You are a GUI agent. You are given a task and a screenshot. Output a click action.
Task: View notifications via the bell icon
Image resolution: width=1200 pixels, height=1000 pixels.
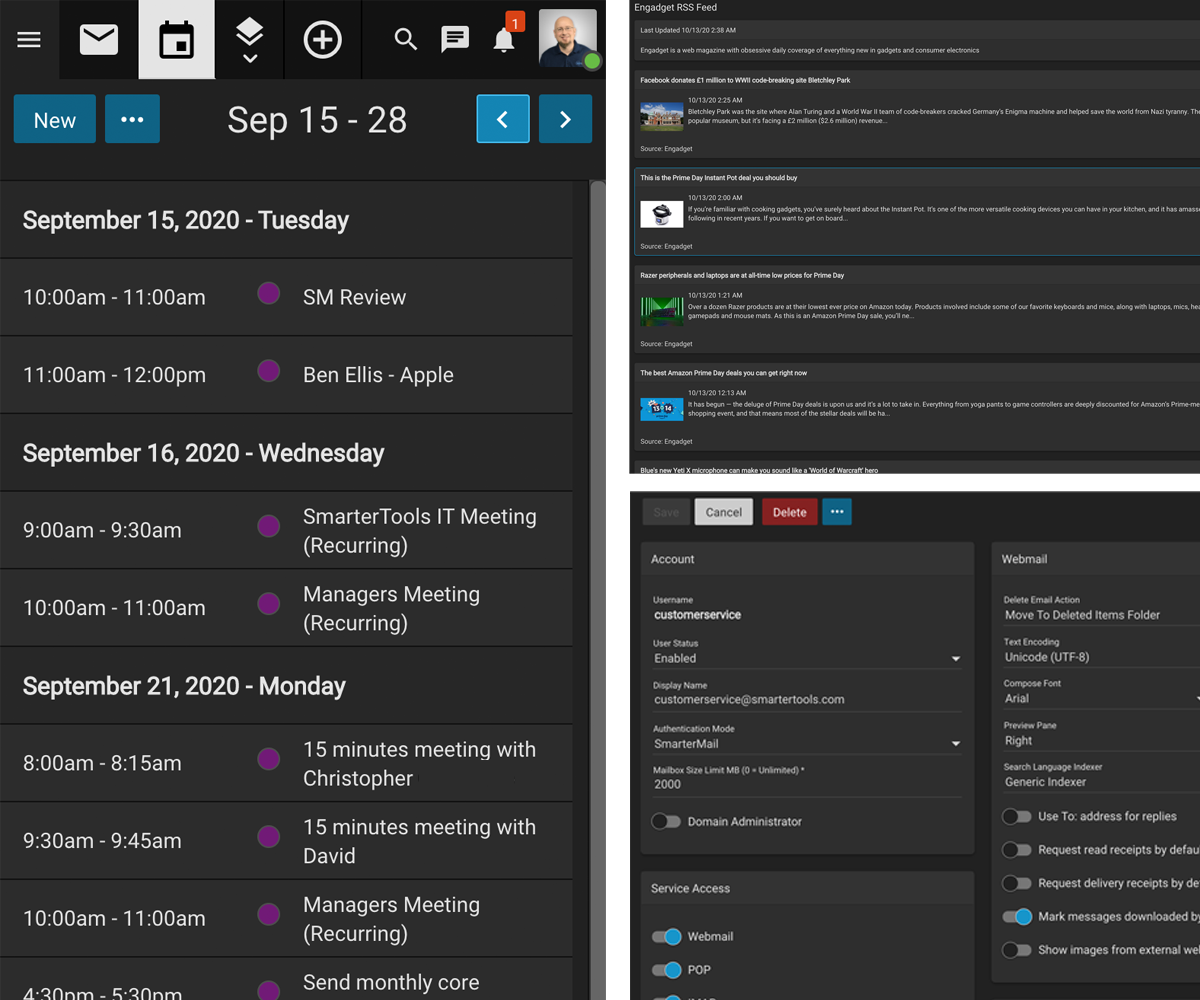pos(505,40)
